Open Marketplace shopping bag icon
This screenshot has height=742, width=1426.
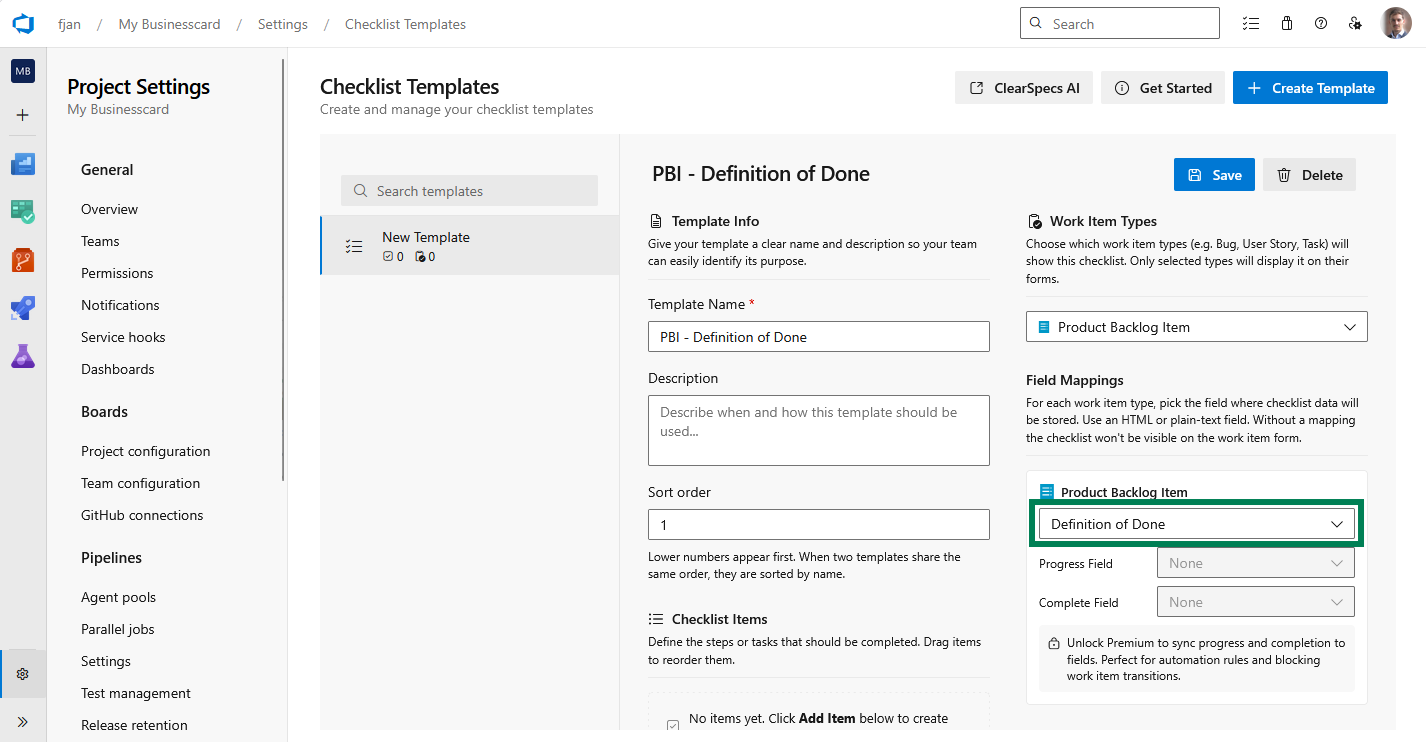(1287, 24)
